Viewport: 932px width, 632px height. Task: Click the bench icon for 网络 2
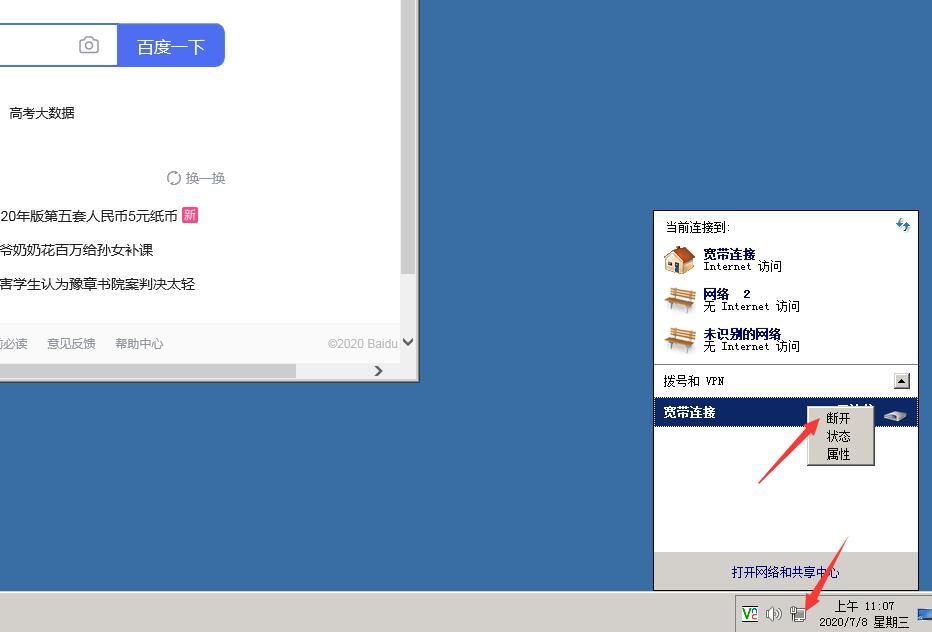click(x=679, y=300)
